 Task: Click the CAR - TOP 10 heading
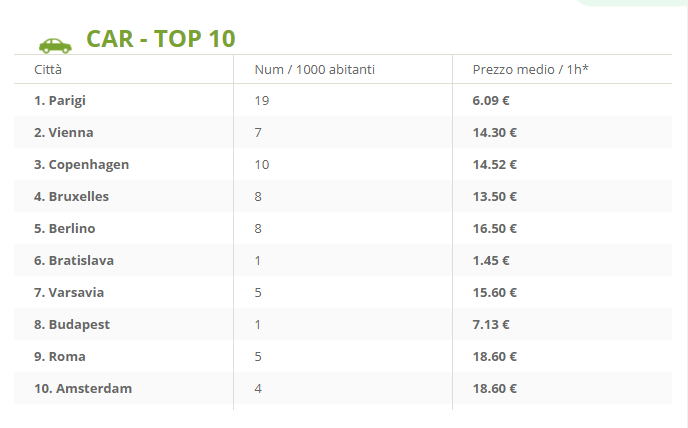pyautogui.click(x=161, y=39)
